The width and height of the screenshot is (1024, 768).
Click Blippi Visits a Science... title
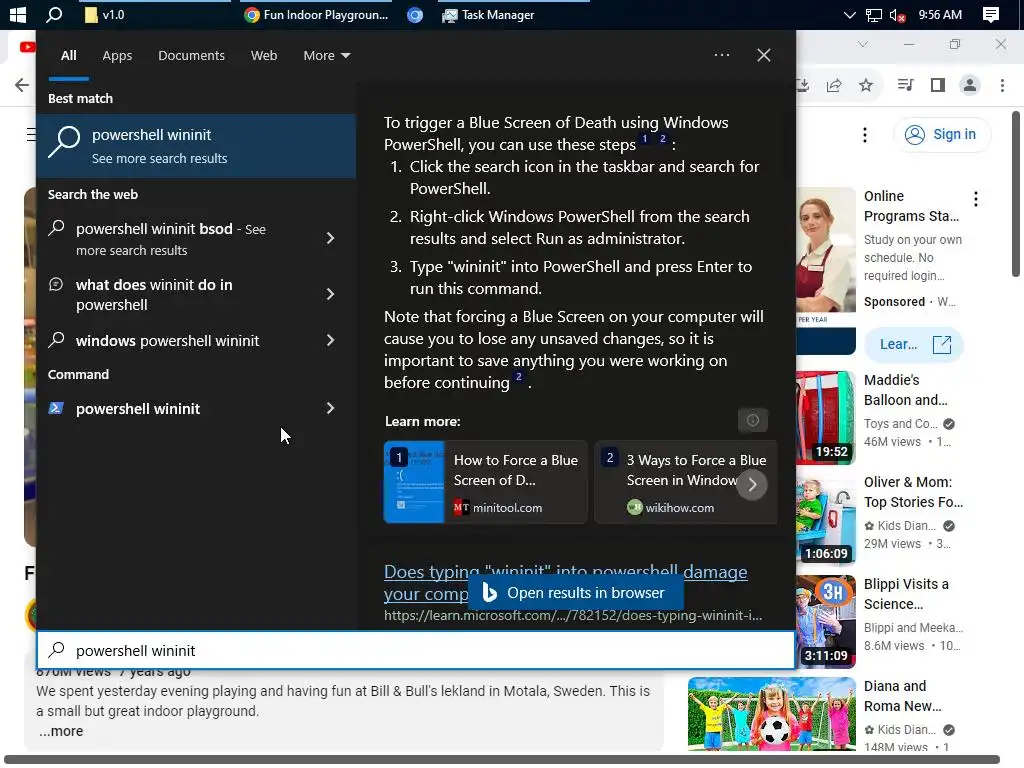click(906, 594)
